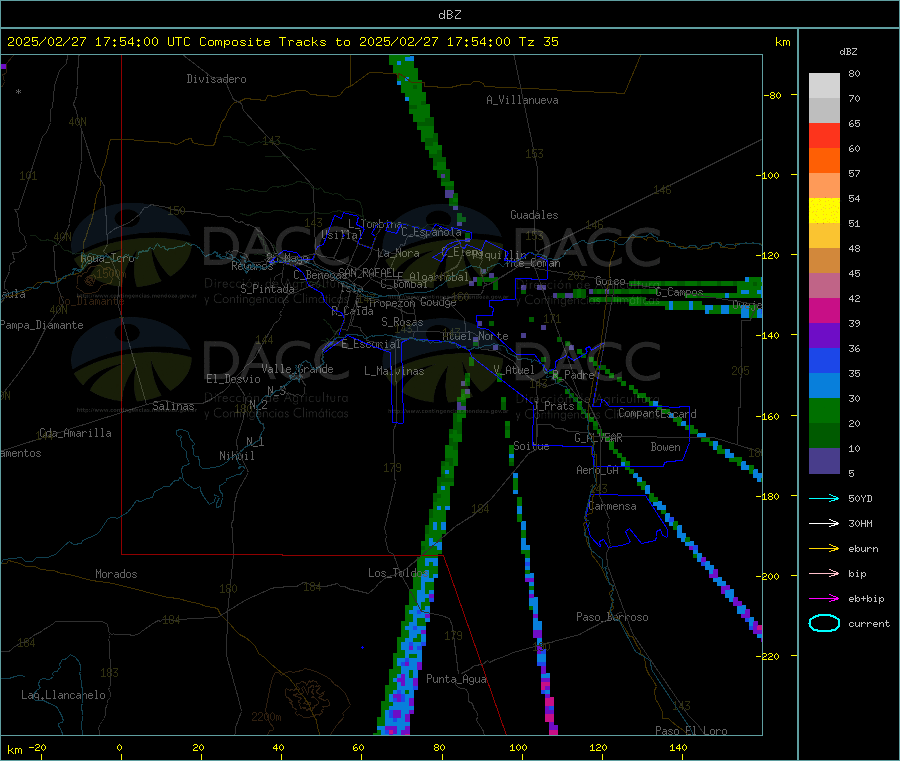Click the 'Valle_Grande' map label
The height and width of the screenshot is (761, 900).
pyautogui.click(x=297, y=369)
